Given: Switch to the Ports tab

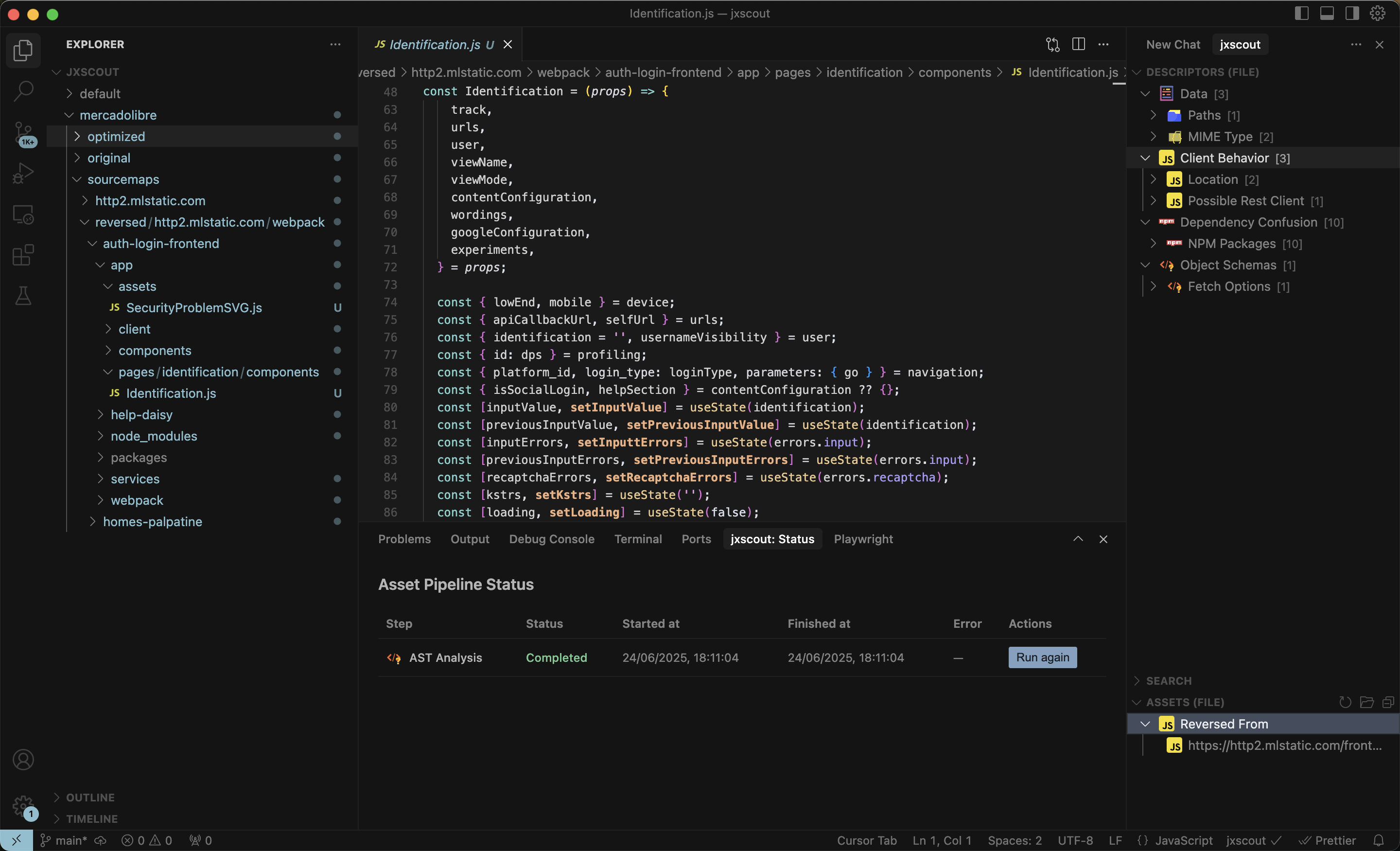Looking at the screenshot, I should pyautogui.click(x=696, y=539).
